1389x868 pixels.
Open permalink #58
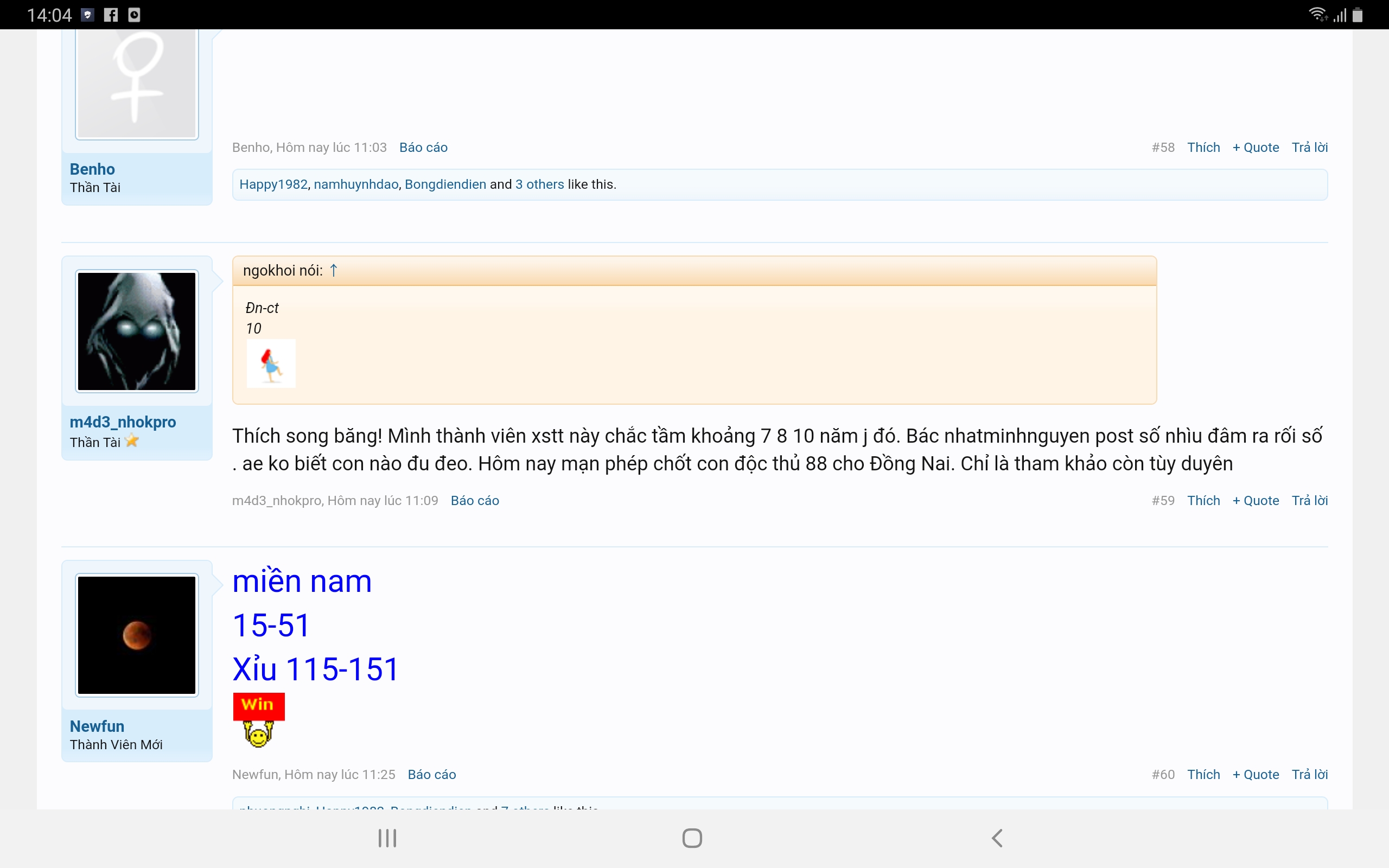(1163, 148)
